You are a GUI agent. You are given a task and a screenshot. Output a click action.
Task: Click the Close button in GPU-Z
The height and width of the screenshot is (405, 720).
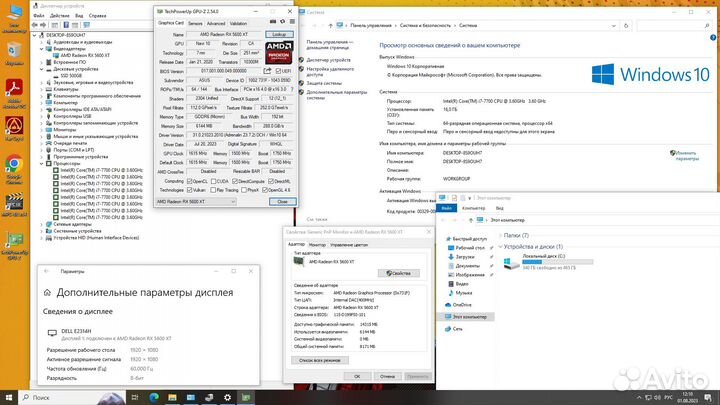[282, 202]
